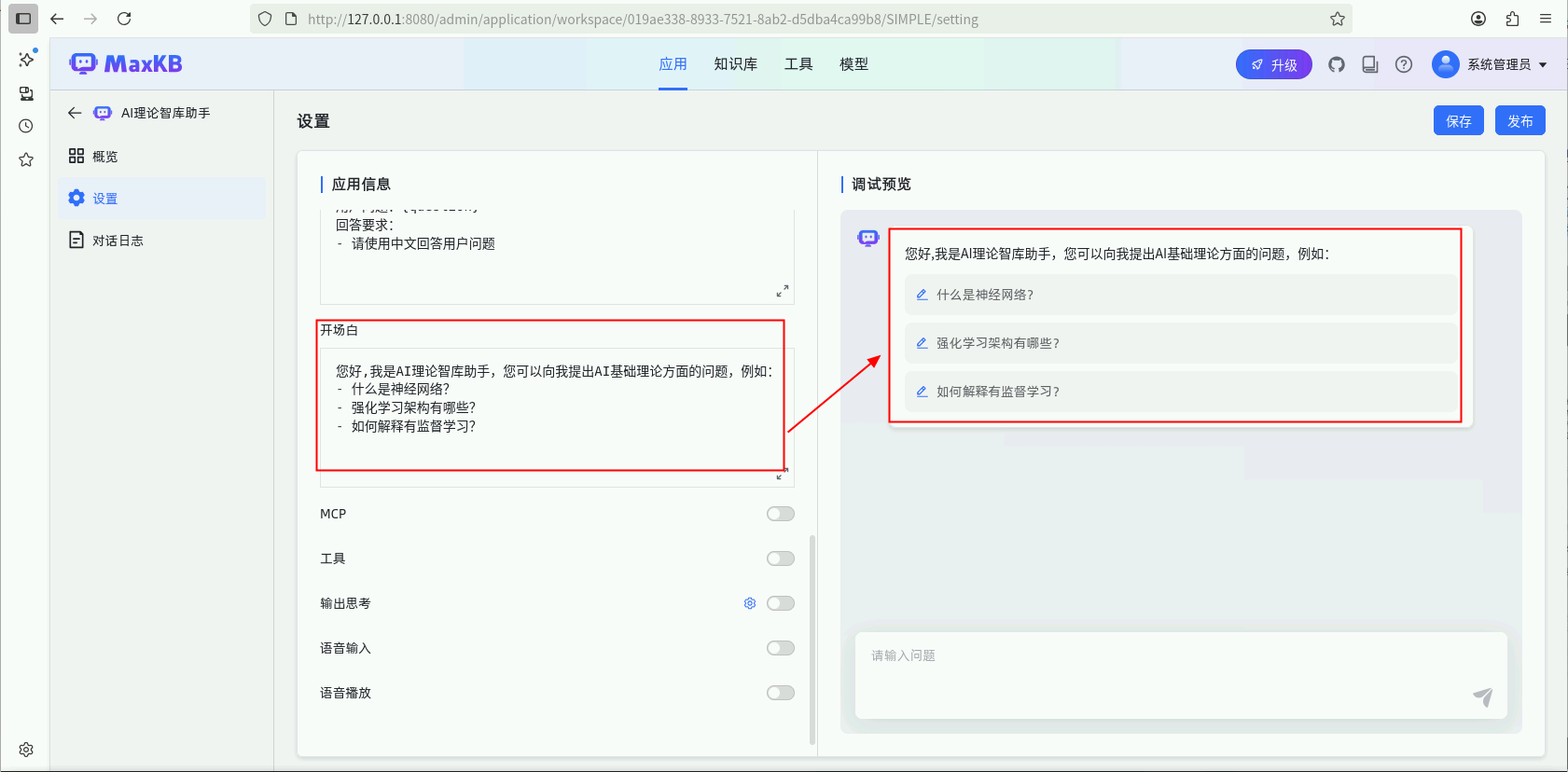Bookmark this page with star icon
Image resolution: width=1568 pixels, height=772 pixels.
click(x=1338, y=19)
